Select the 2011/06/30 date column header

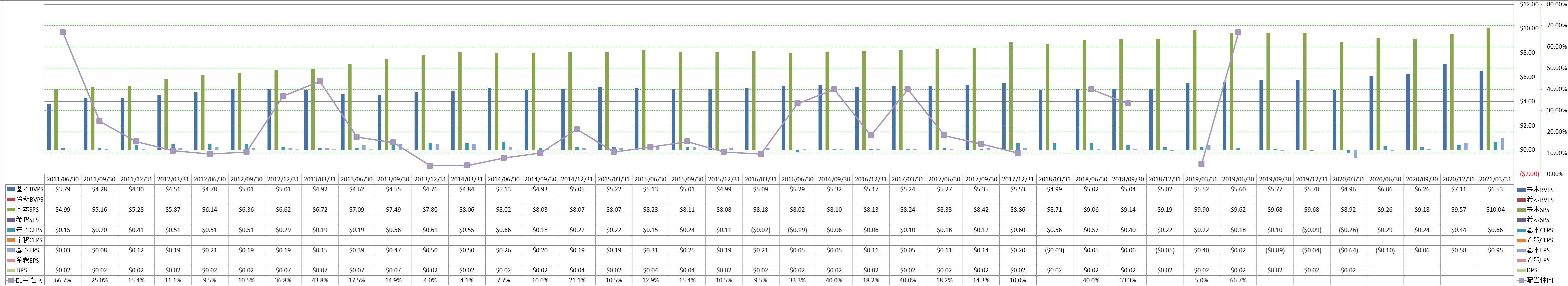pos(63,180)
